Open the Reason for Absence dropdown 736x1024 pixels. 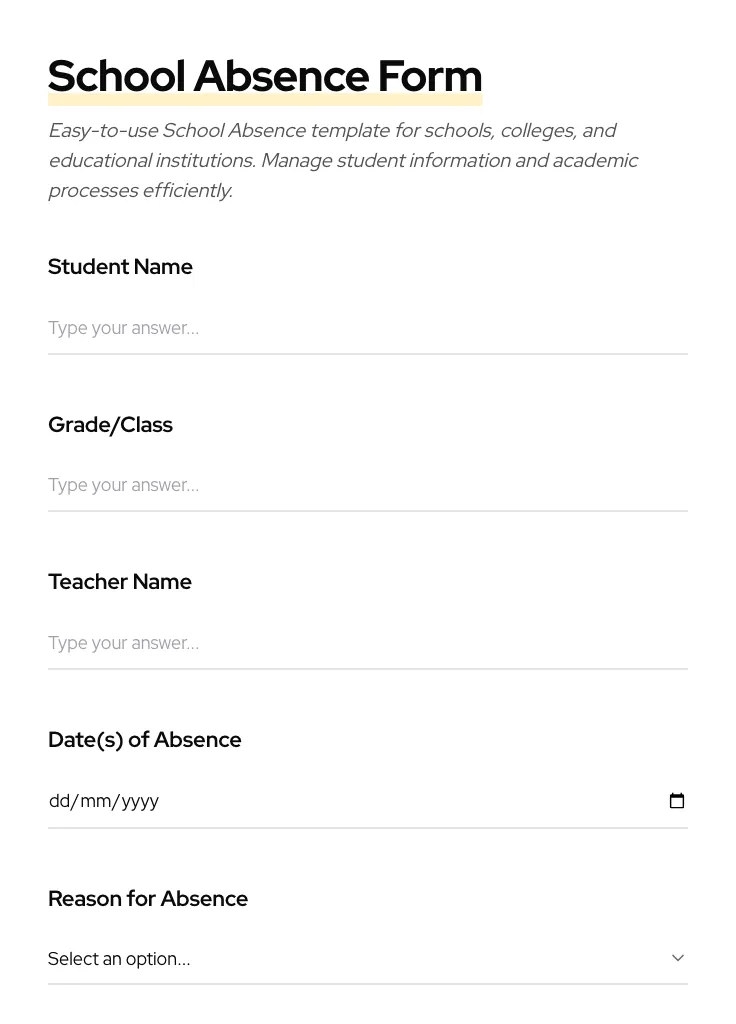[300, 958]
